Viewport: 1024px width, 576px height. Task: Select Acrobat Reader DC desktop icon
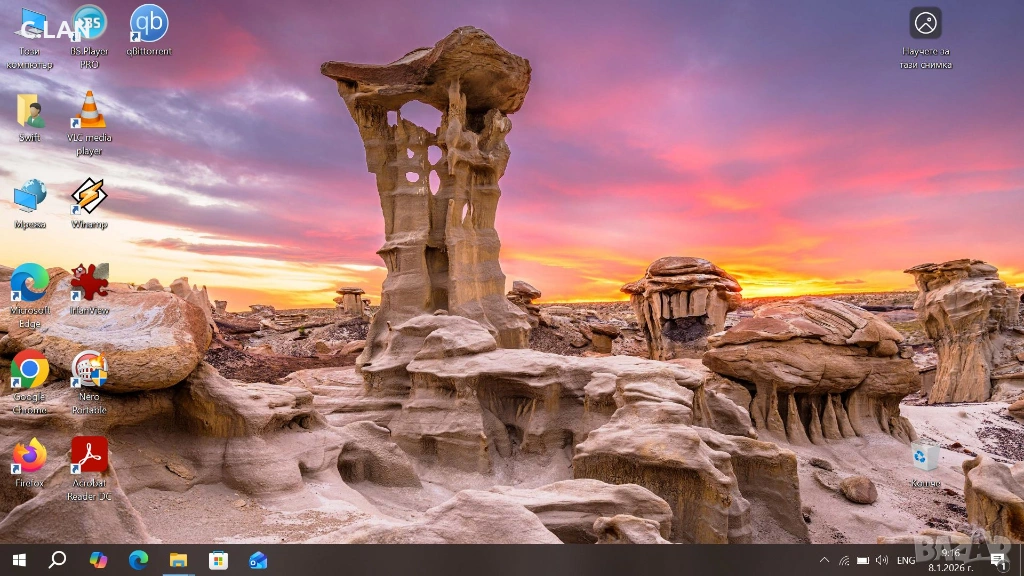[x=89, y=456]
